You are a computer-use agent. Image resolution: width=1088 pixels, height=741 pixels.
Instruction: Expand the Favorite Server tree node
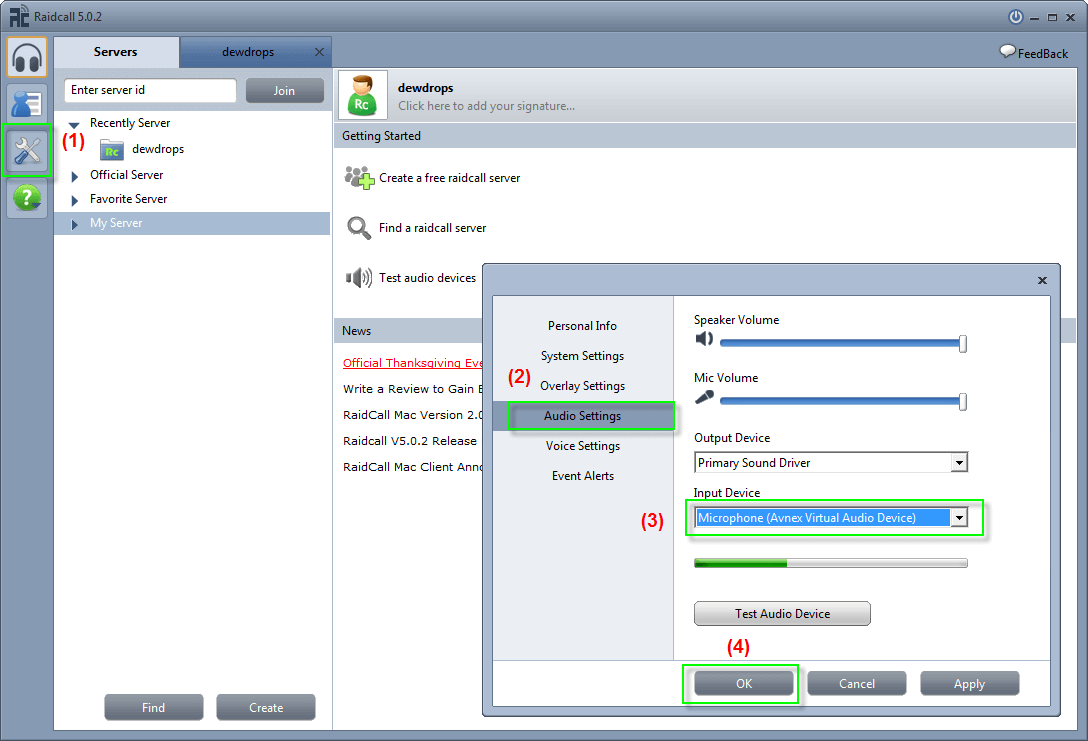(75, 200)
